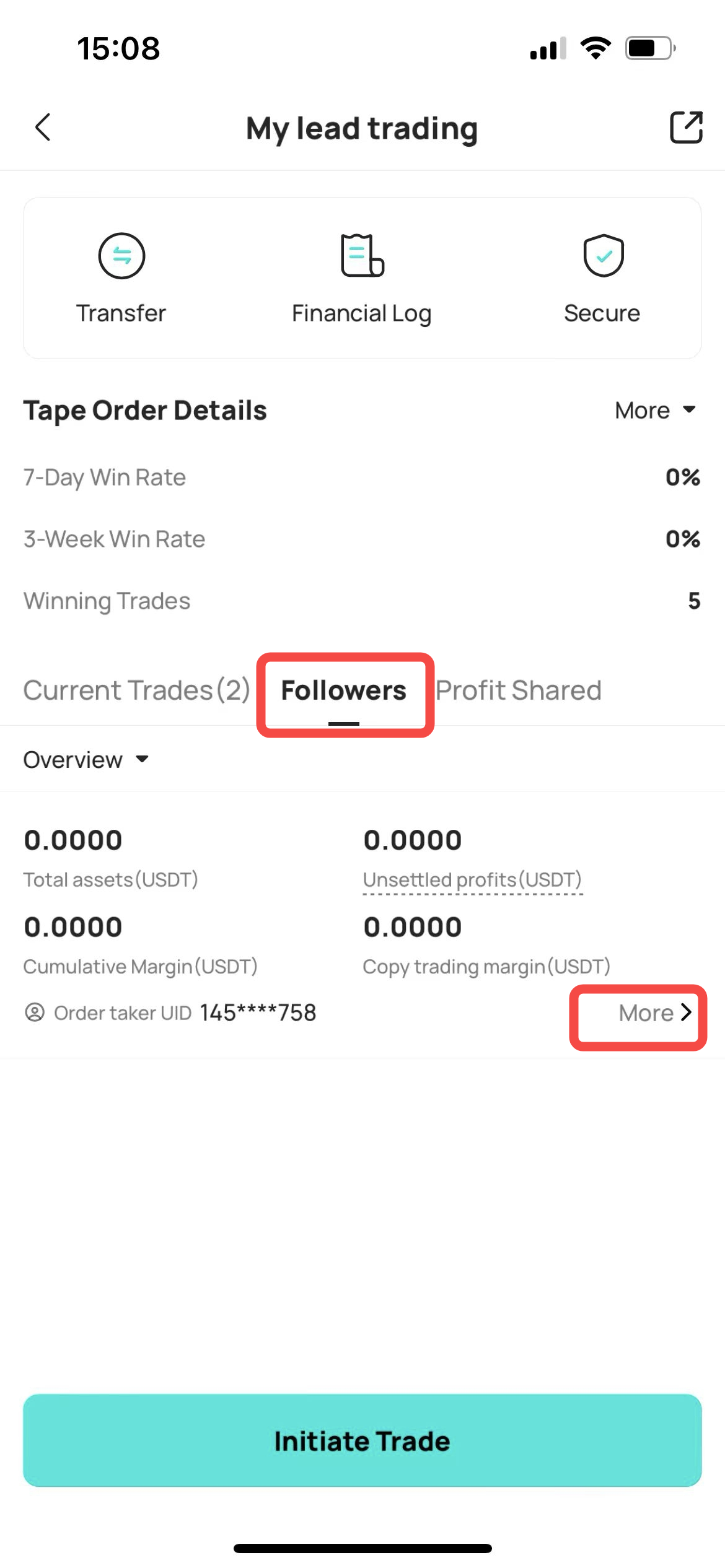This screenshot has height=1568, width=725.
Task: Open the Overview dropdown filter
Action: point(86,760)
